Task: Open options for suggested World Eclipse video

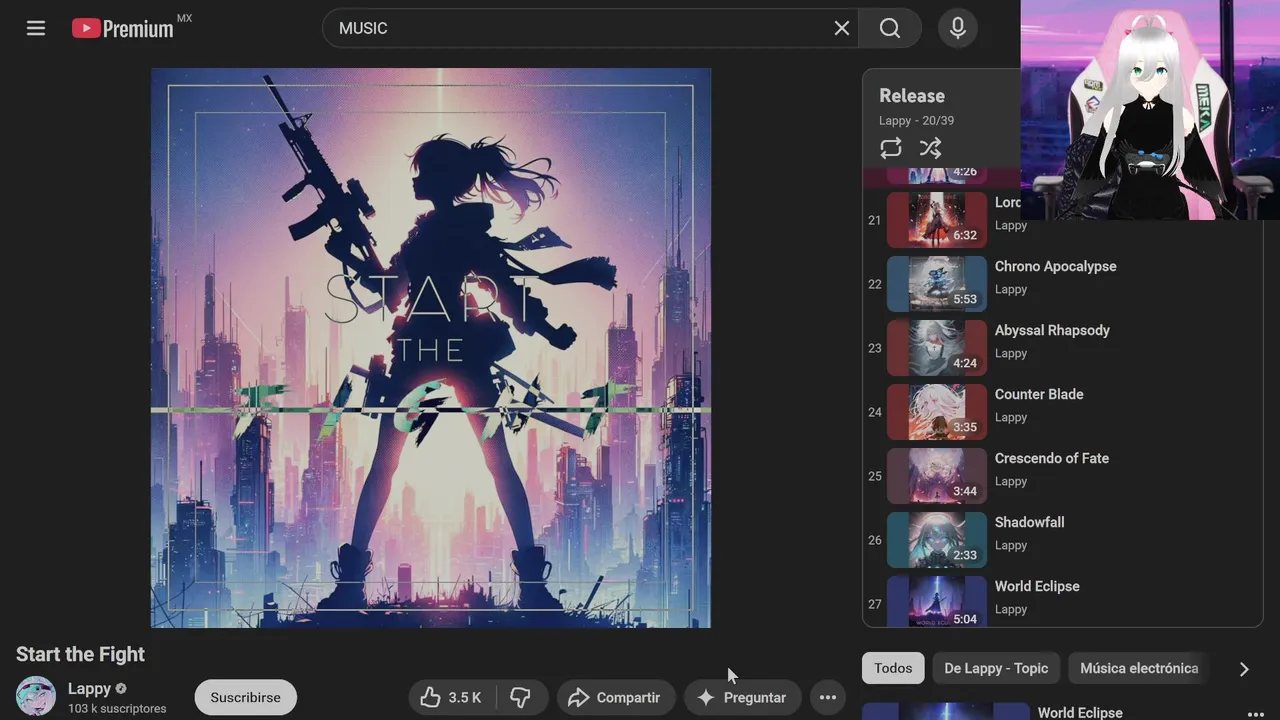Action: [1256, 713]
